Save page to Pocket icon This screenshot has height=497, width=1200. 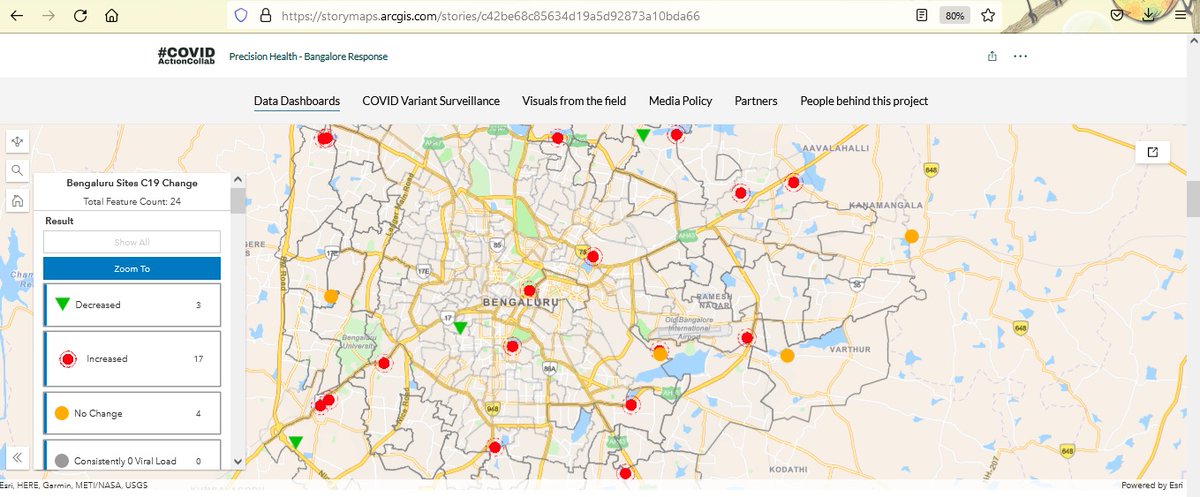click(1118, 16)
